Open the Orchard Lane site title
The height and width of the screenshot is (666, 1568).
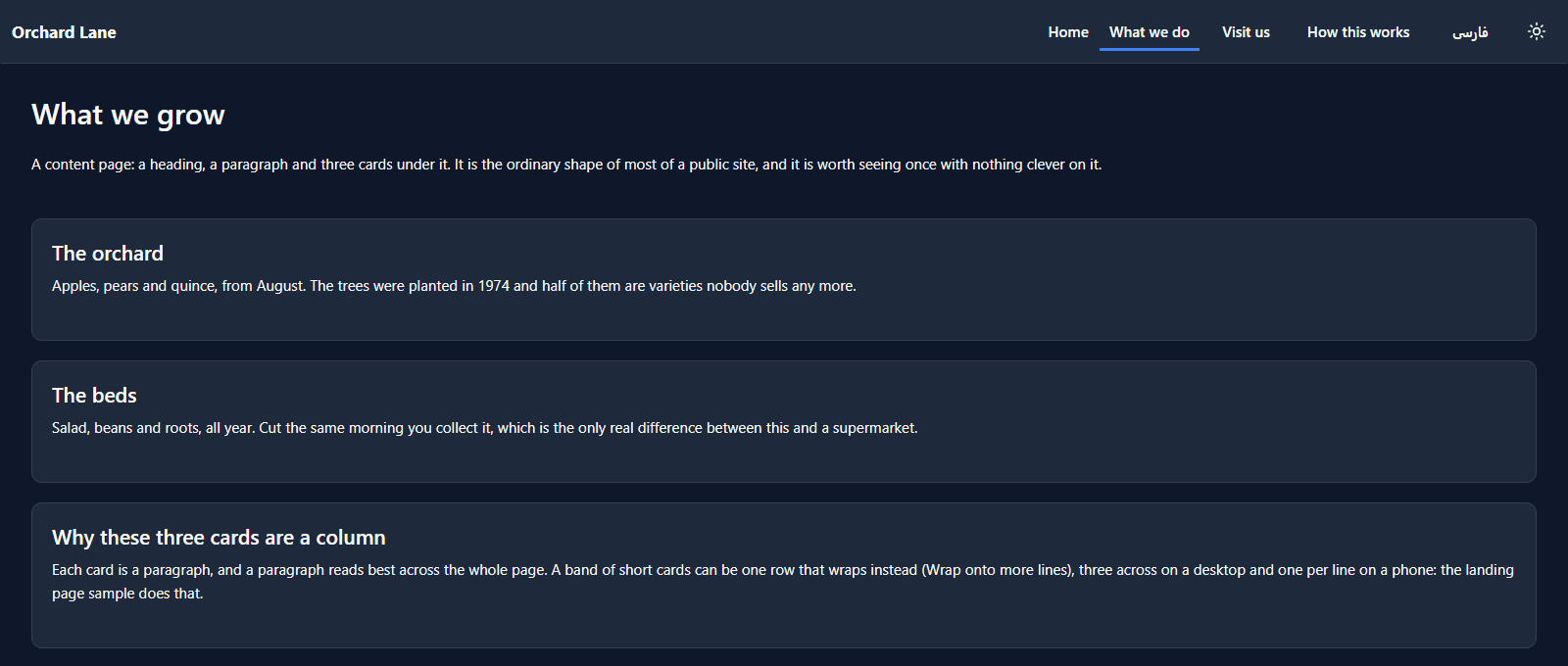coord(64,32)
